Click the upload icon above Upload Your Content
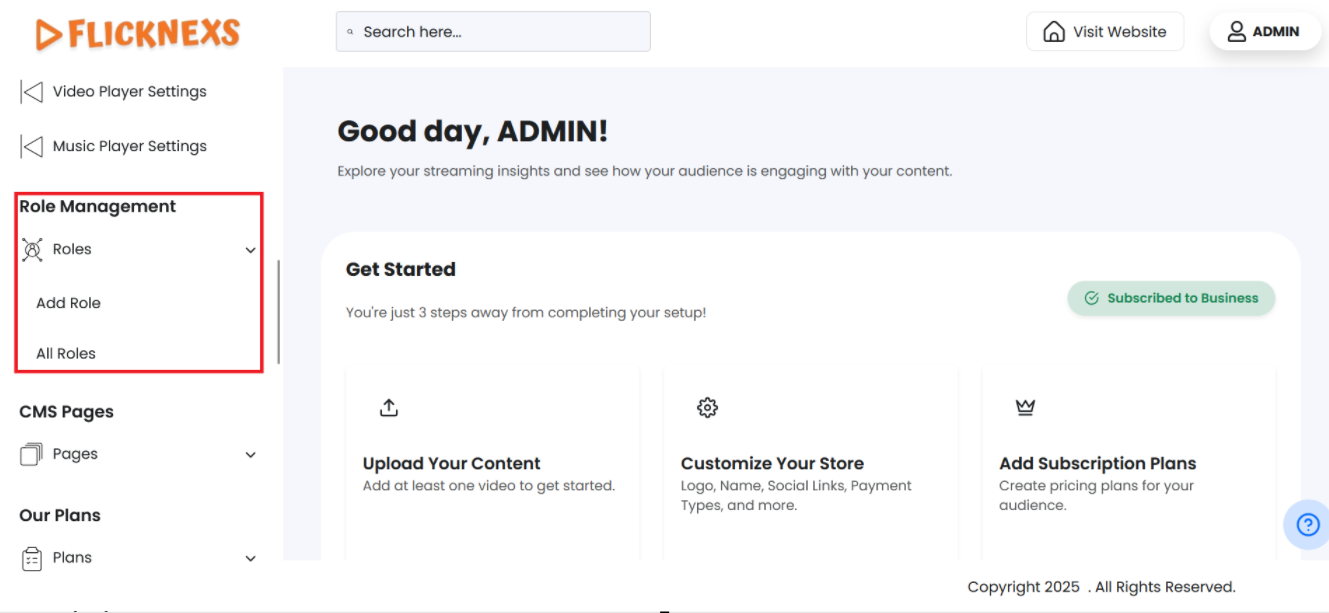The width and height of the screenshot is (1329, 613). (x=389, y=408)
